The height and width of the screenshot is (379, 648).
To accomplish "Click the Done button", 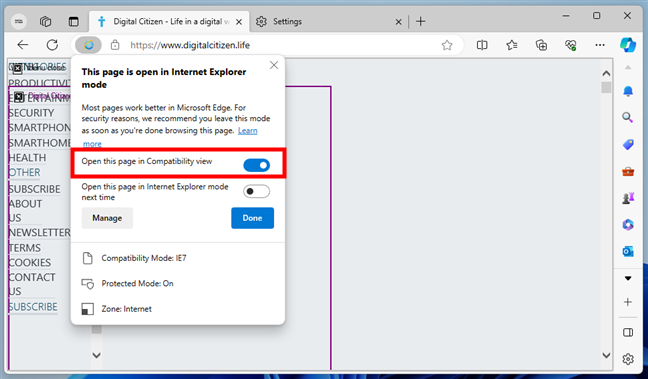I will coord(253,218).
